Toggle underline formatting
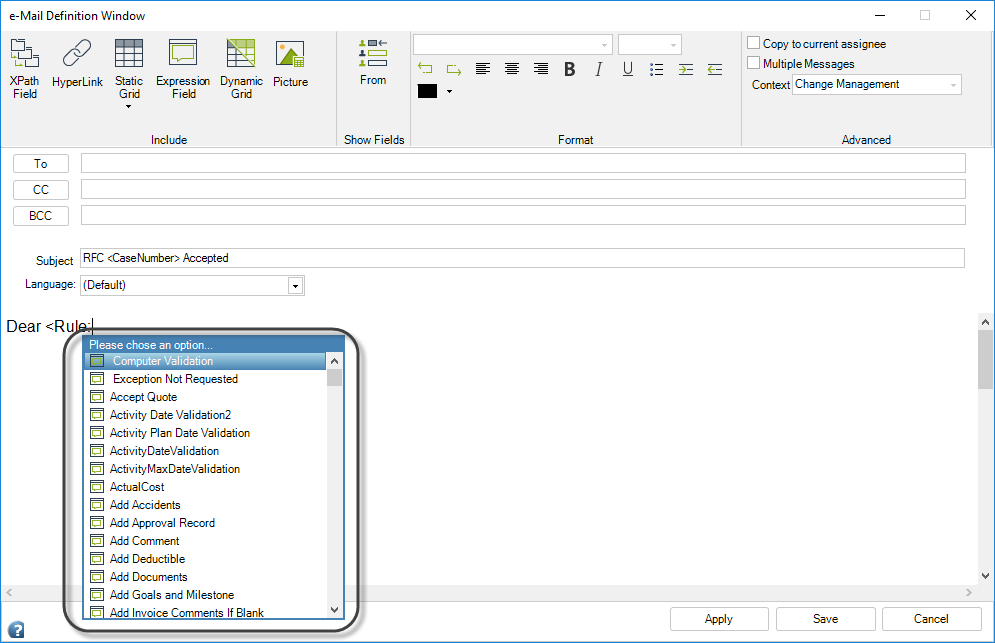The width and height of the screenshot is (995, 643). coord(628,69)
